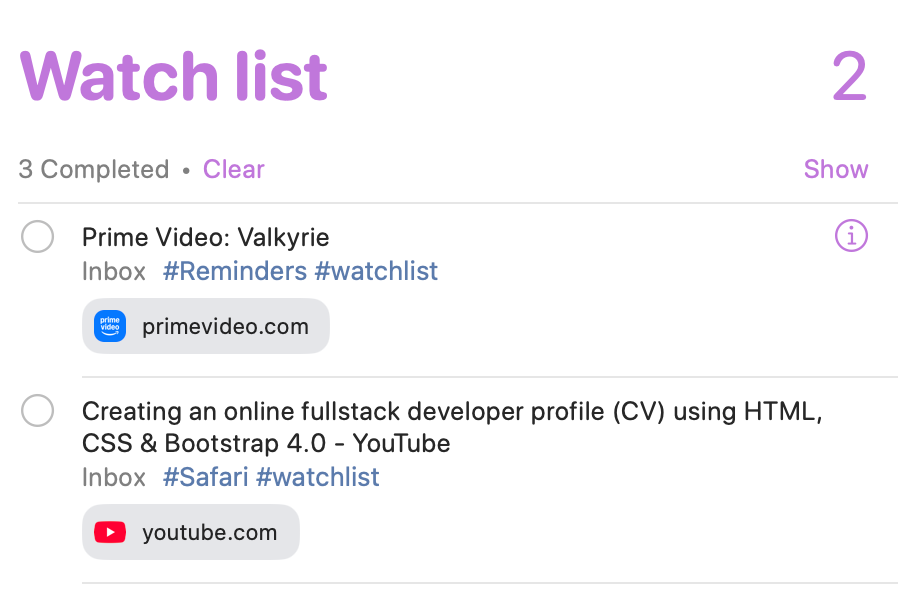Clear the completed reminders
This screenshot has width=898, height=594.
click(234, 170)
